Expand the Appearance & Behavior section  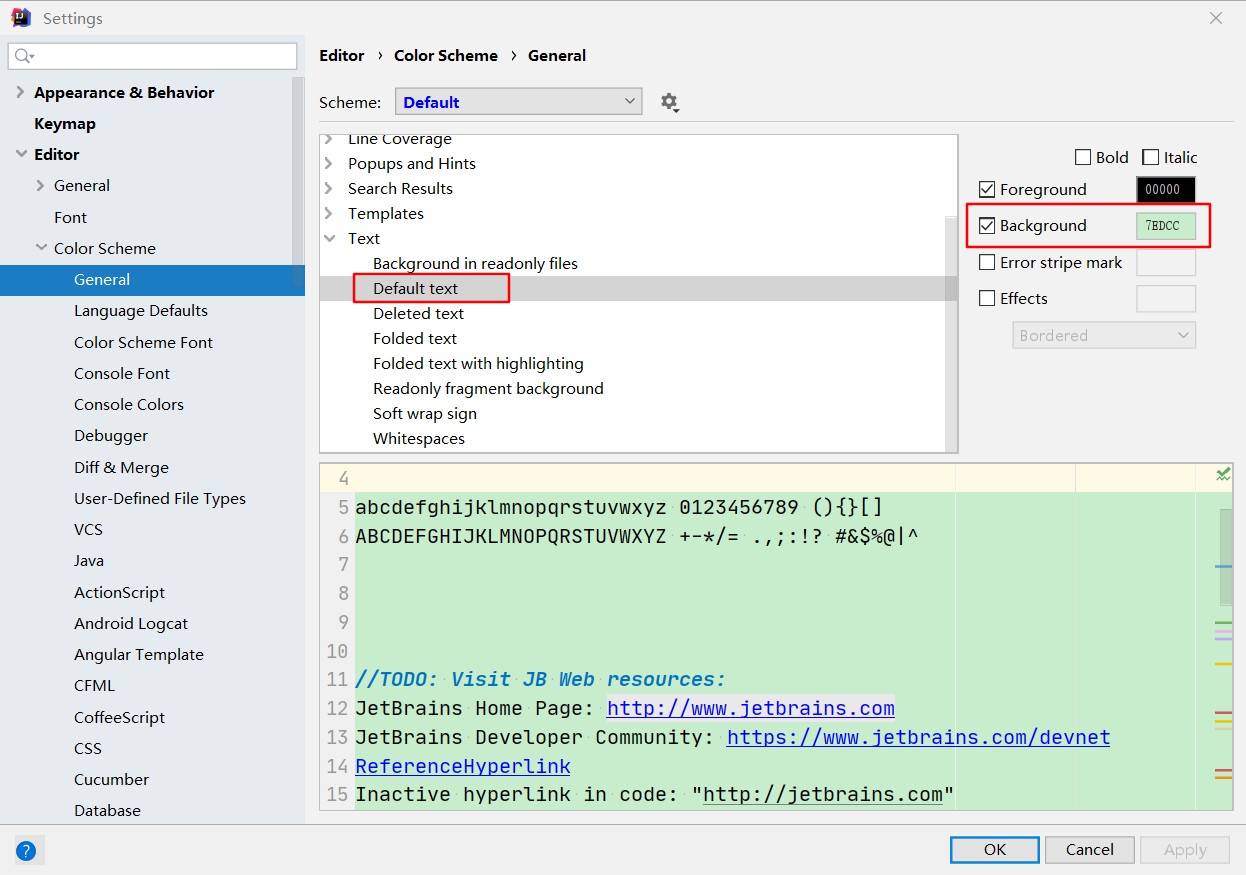click(x=21, y=92)
